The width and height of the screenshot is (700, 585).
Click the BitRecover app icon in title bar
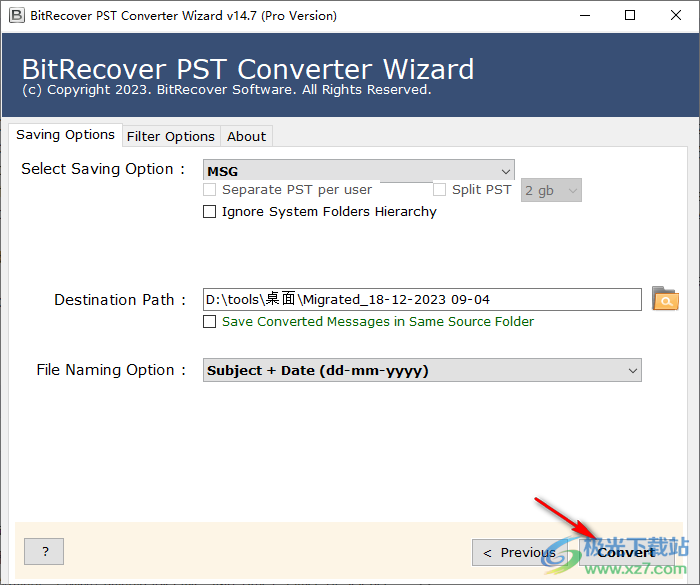click(x=17, y=16)
